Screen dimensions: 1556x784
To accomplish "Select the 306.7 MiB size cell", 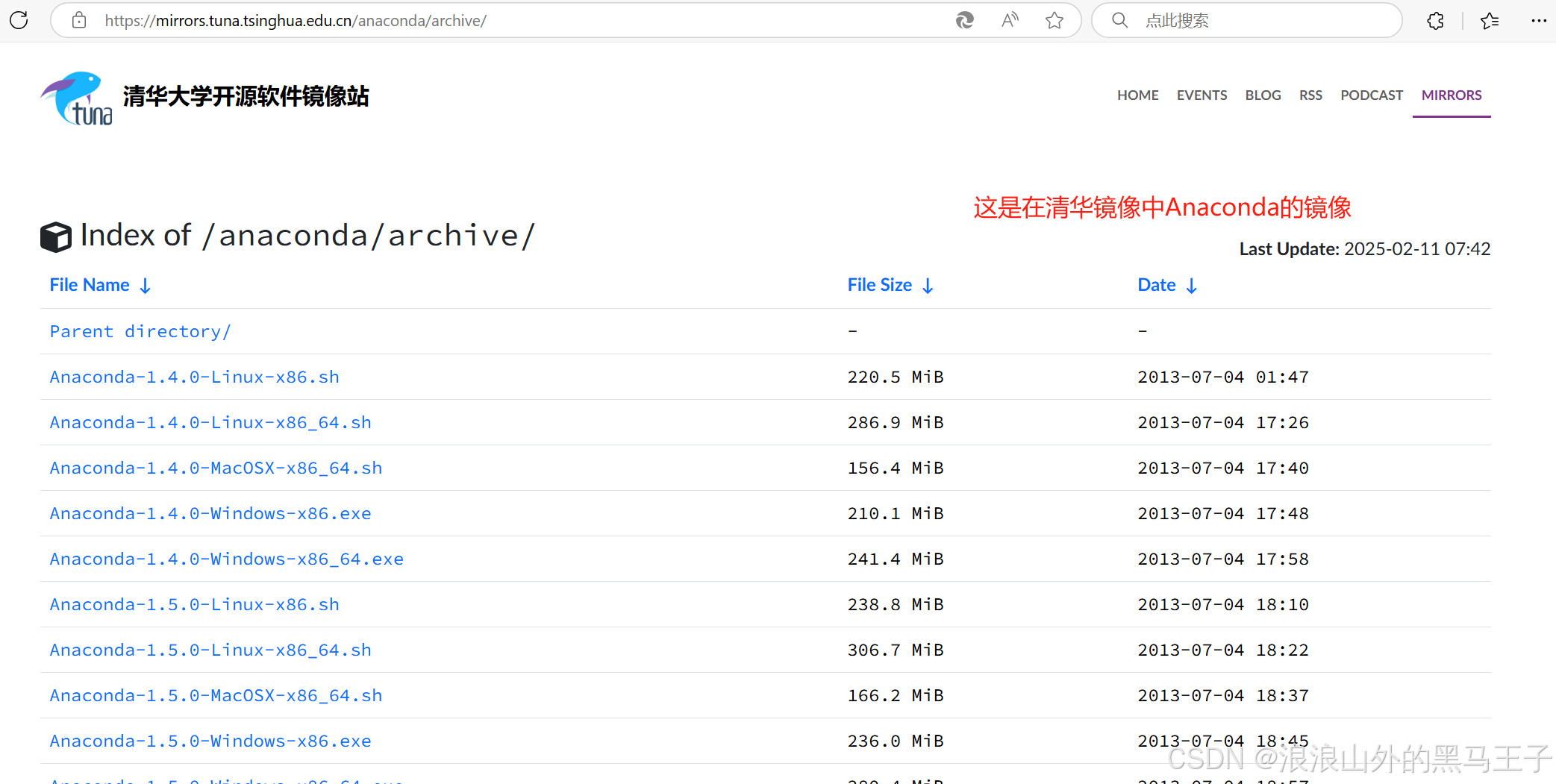I will coord(896,650).
